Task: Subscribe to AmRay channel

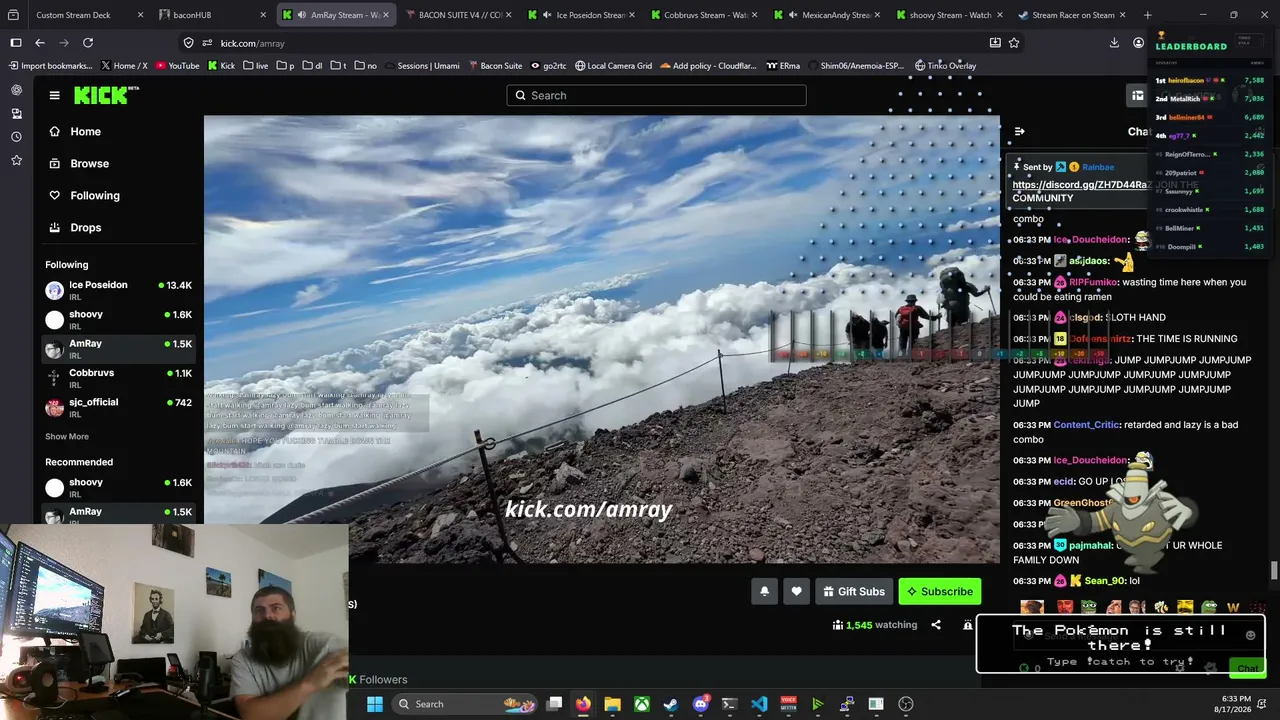Action: [940, 591]
